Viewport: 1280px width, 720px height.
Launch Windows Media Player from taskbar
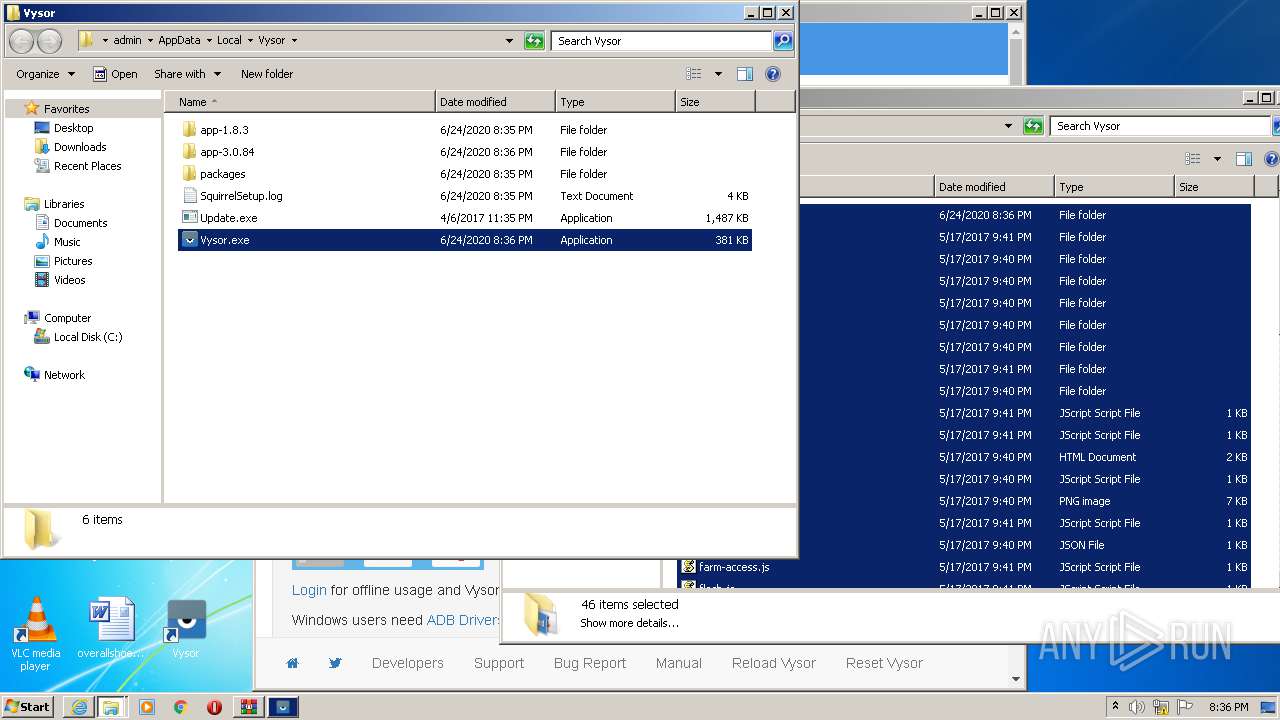tap(146, 707)
